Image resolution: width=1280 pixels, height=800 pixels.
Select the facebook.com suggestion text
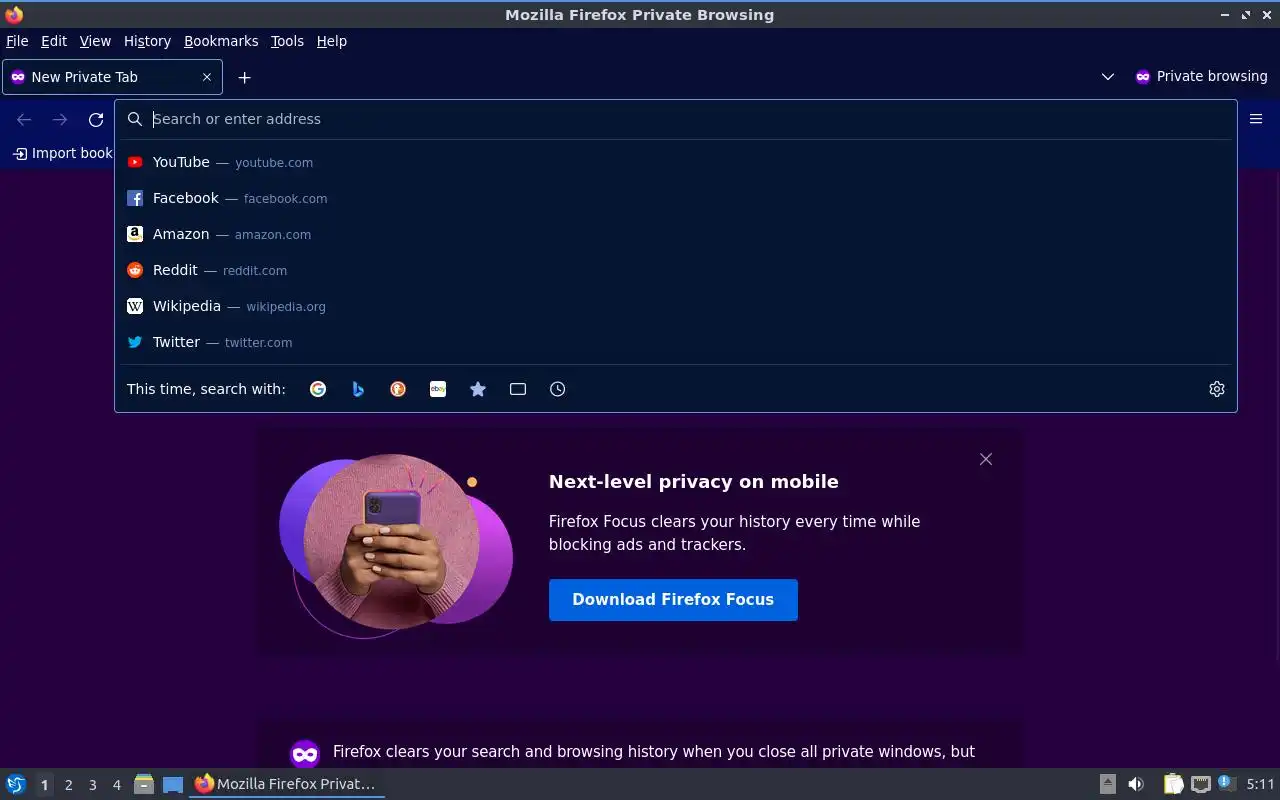pyautogui.click(x=285, y=199)
